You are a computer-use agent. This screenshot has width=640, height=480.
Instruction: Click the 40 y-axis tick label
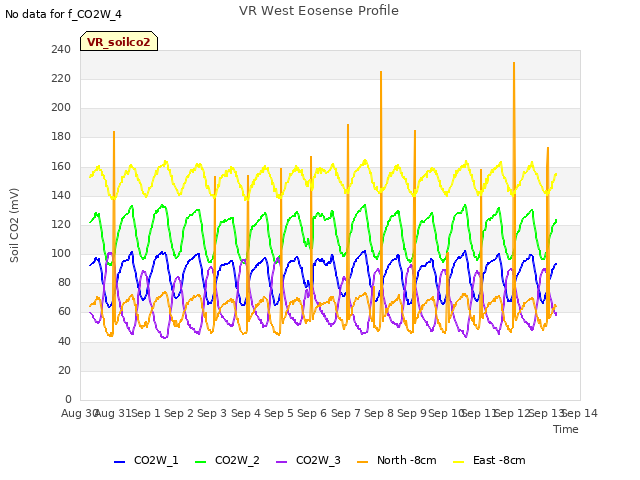point(64,342)
